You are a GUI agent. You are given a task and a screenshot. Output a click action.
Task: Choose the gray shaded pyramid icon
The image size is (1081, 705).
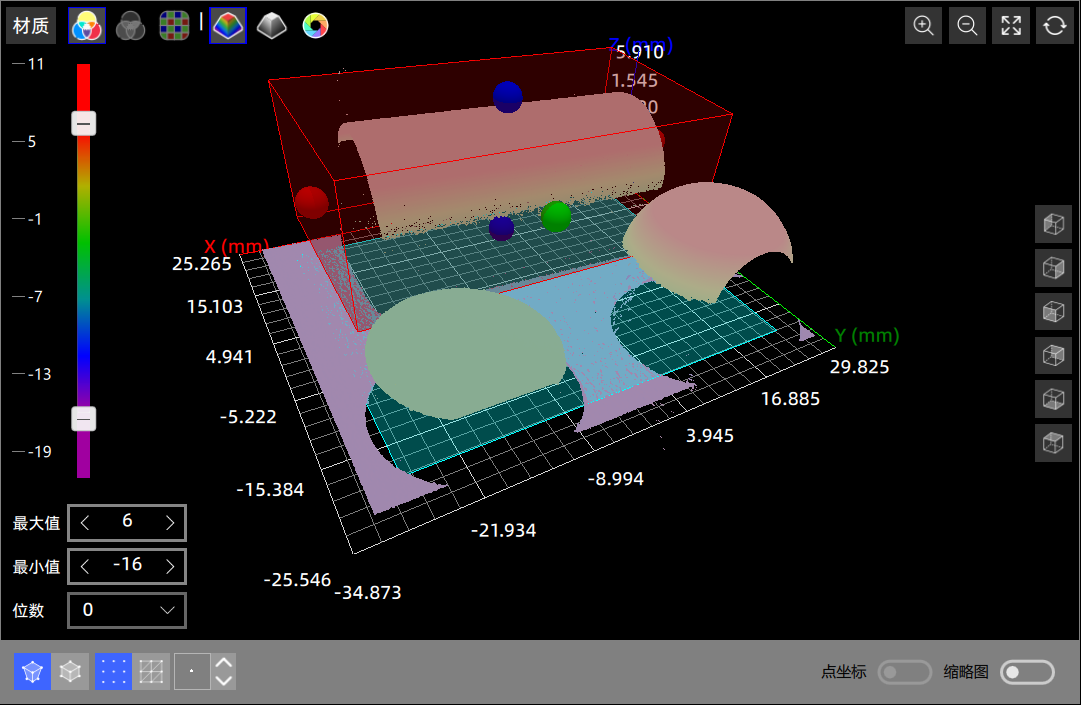(x=272, y=26)
